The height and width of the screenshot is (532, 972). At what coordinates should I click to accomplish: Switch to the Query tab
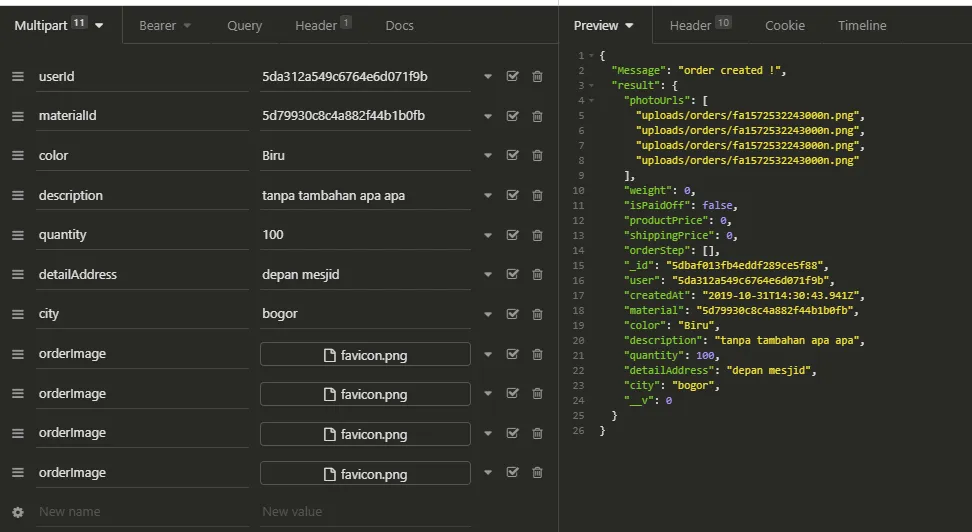(x=244, y=26)
